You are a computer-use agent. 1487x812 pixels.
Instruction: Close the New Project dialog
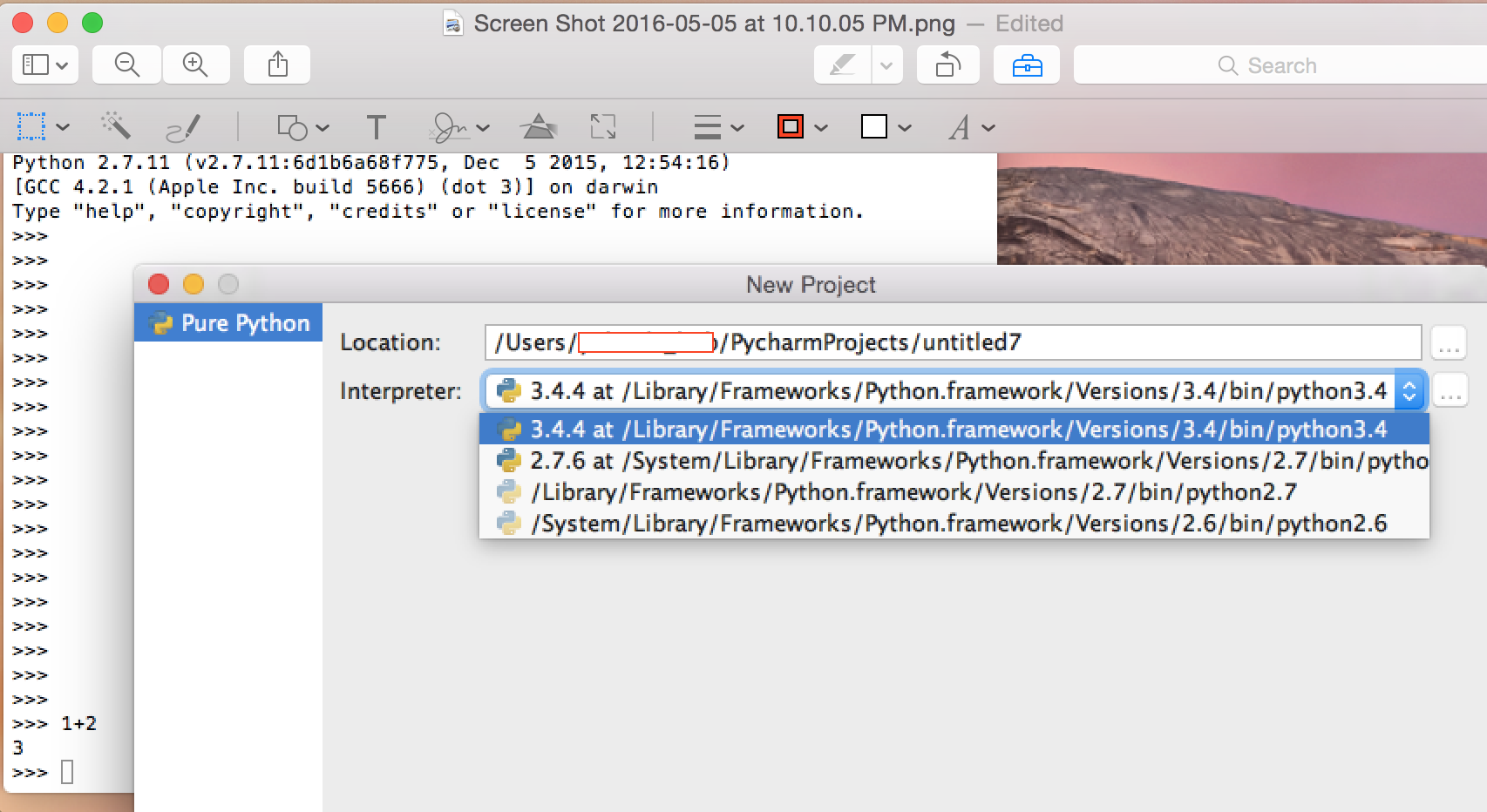[159, 284]
